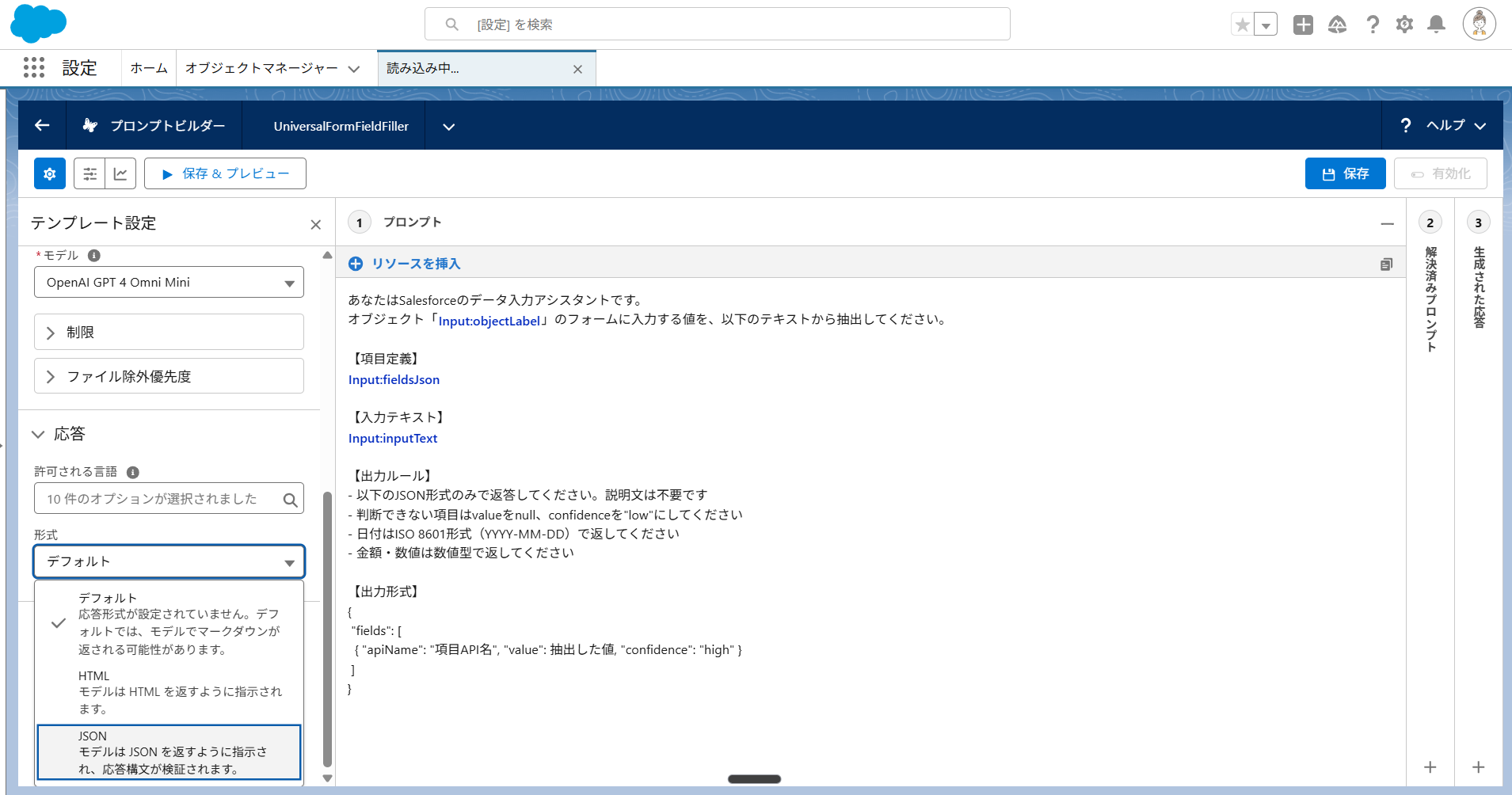Click the sliders configuration icon in toolbar
The image size is (1512, 795).
pos(90,173)
